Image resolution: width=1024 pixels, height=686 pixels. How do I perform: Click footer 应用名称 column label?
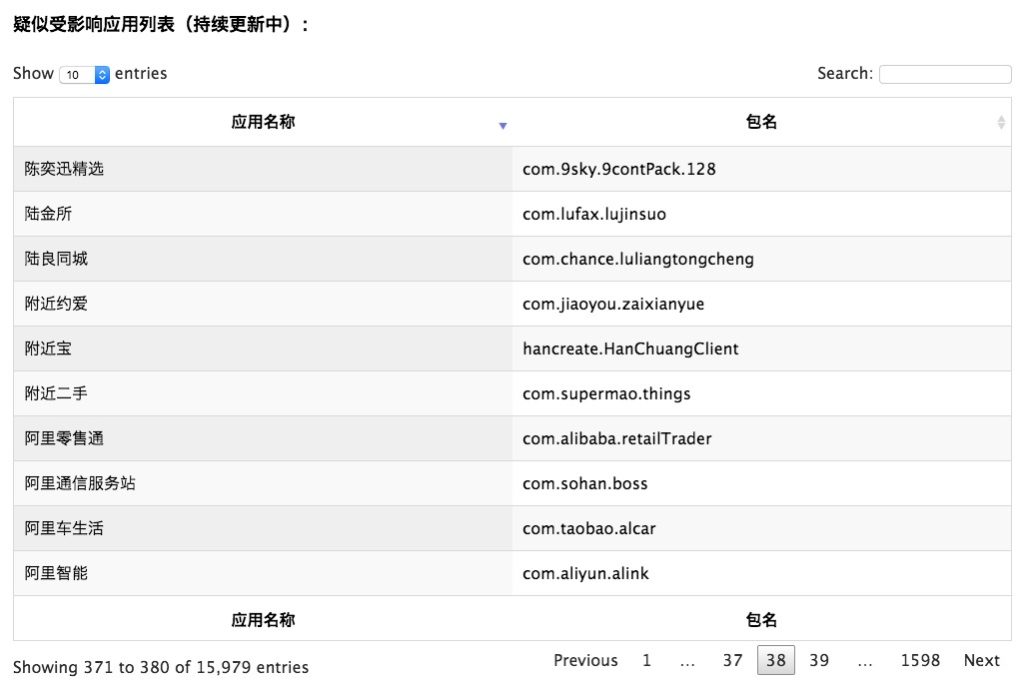click(263, 620)
